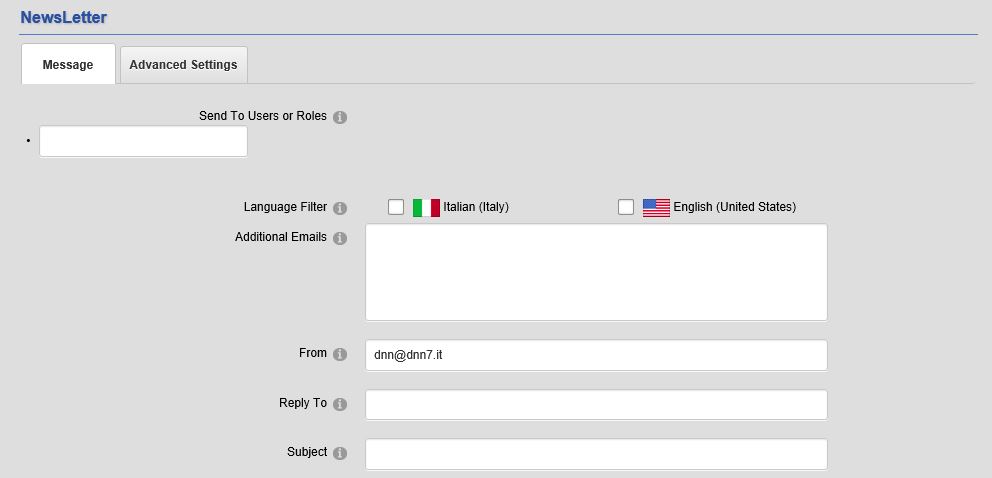Click the Italian flag icon

426,207
